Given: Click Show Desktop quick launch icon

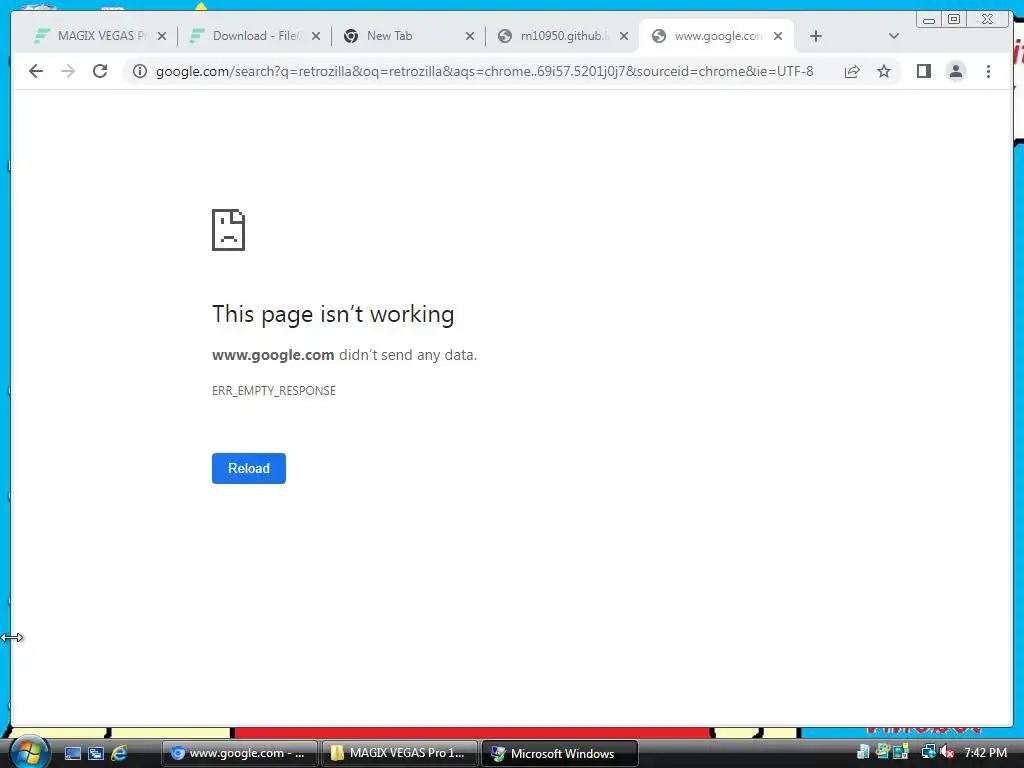Looking at the screenshot, I should (72, 753).
